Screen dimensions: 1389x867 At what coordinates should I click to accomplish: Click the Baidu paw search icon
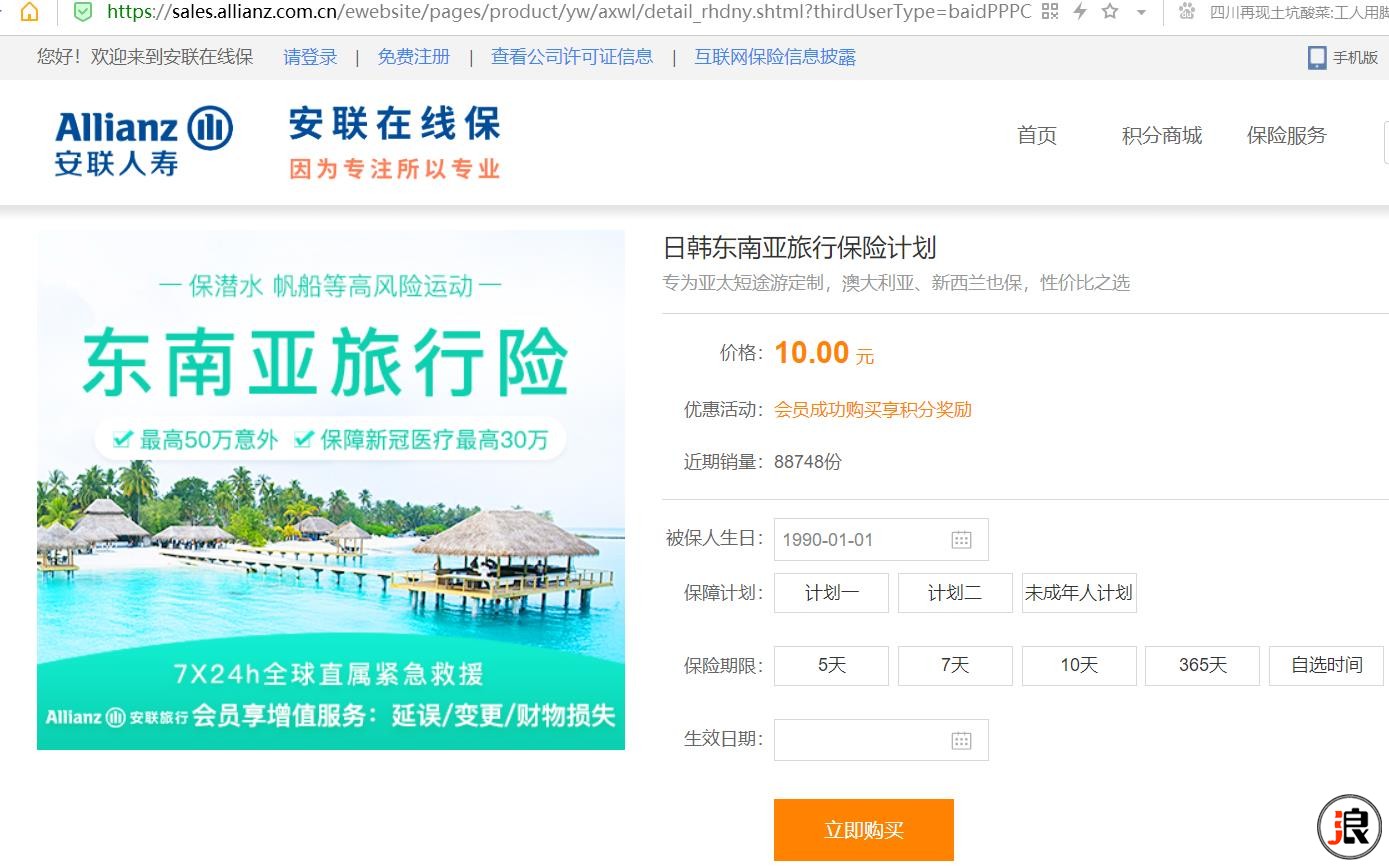pos(1187,12)
